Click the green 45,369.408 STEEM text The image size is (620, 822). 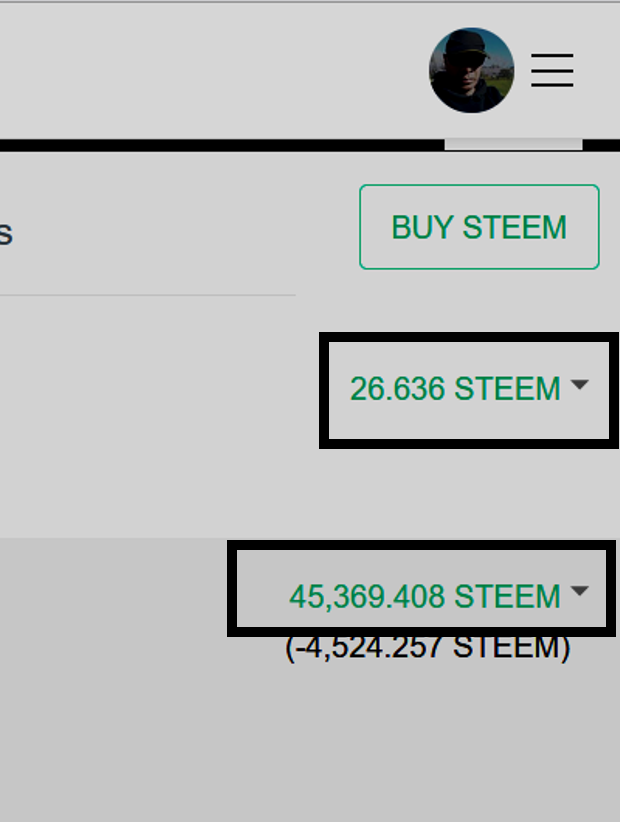[x=425, y=597]
